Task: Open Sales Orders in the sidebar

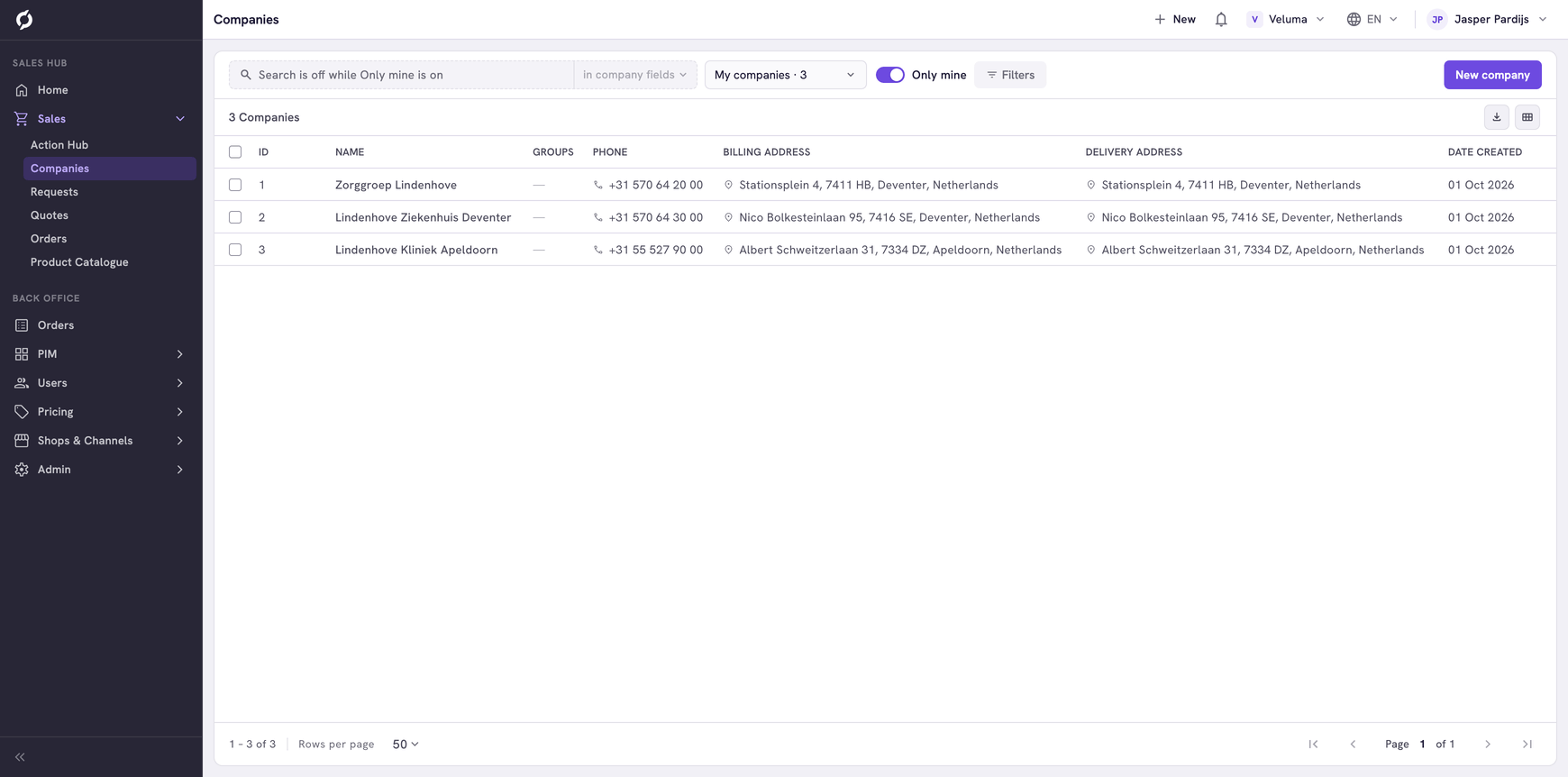Action: pyautogui.click(x=110, y=239)
